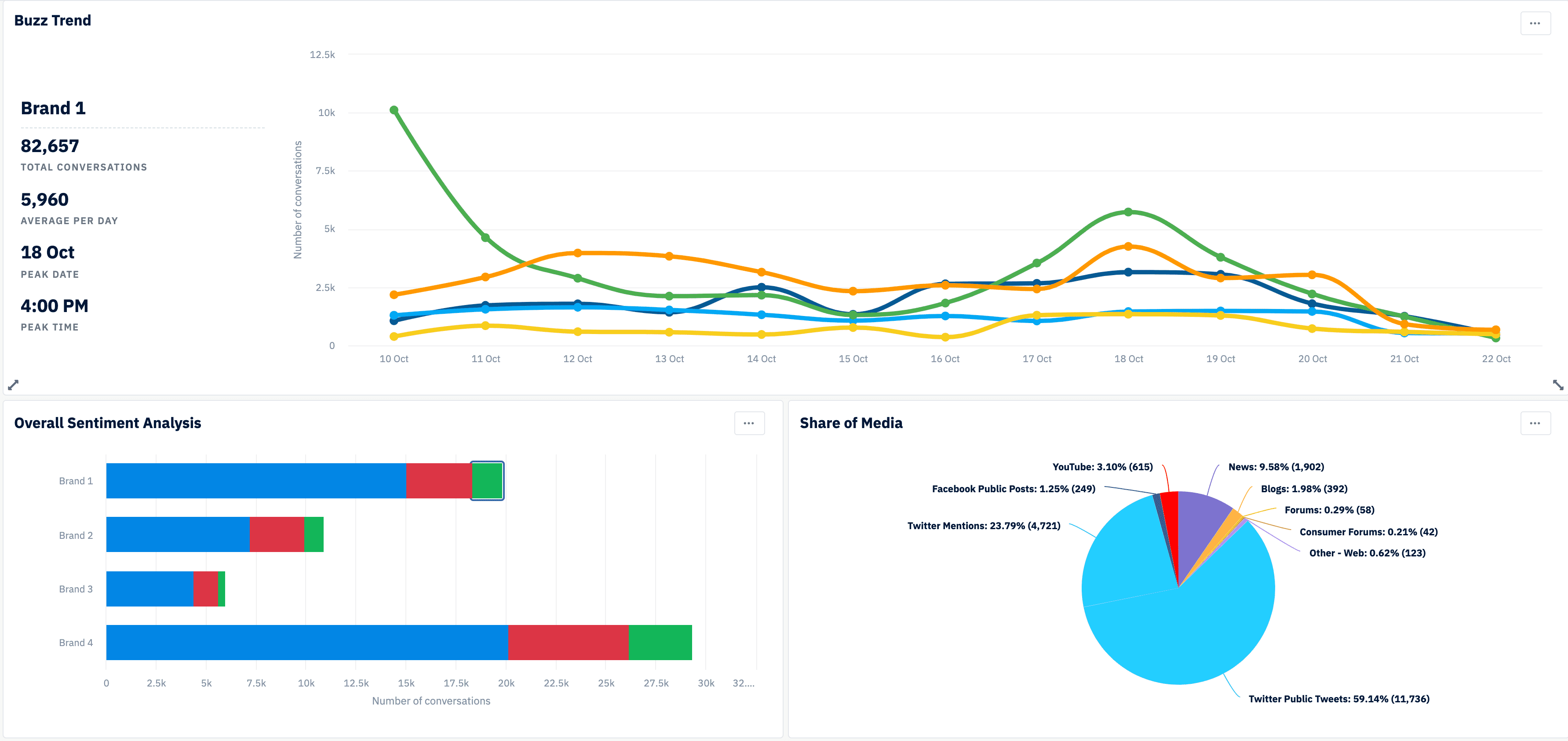The width and height of the screenshot is (1568, 741).
Task: Select the Overall Sentiment Analysis panel title
Action: (x=108, y=423)
